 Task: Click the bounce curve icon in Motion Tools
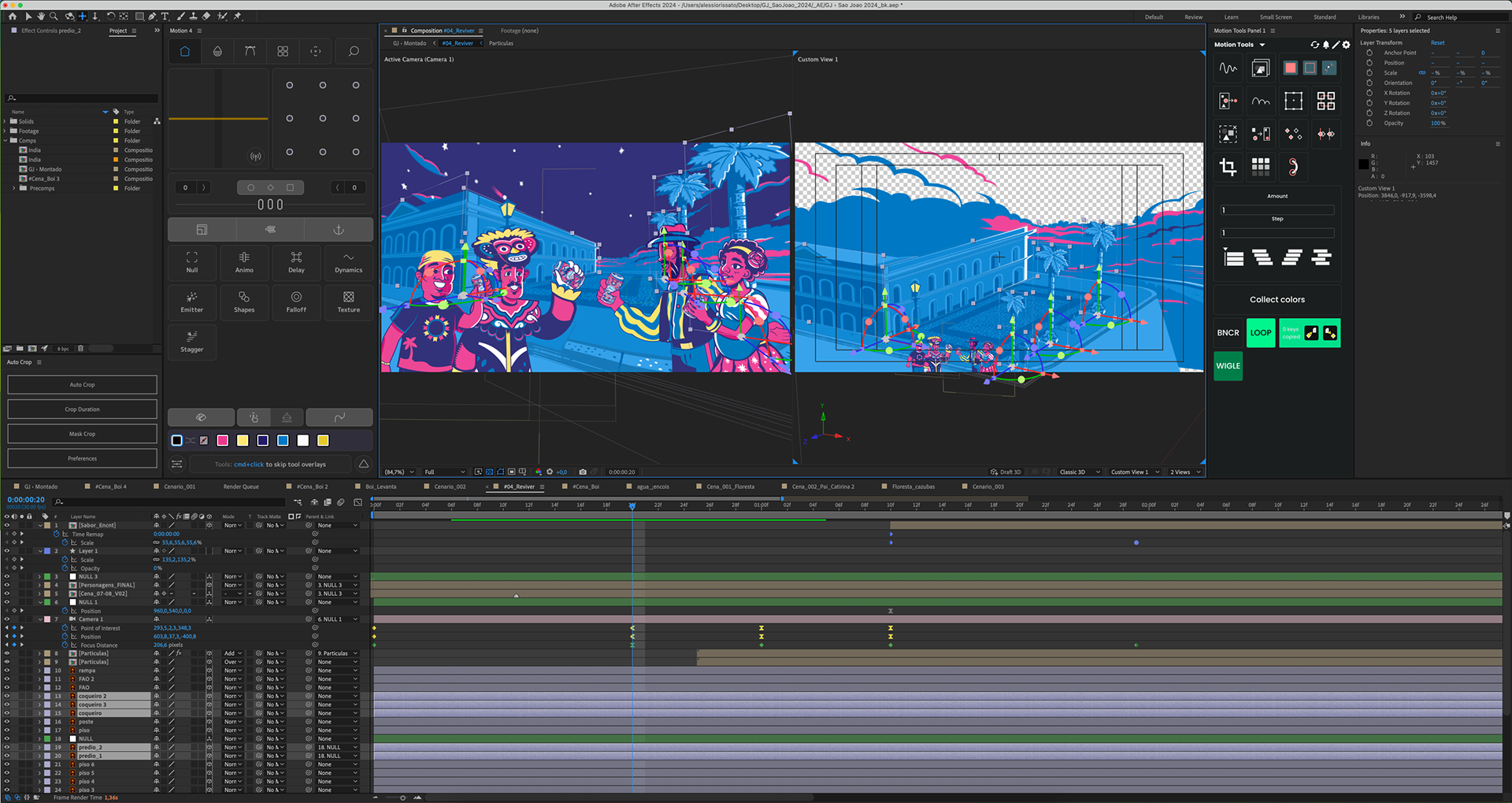[1261, 101]
